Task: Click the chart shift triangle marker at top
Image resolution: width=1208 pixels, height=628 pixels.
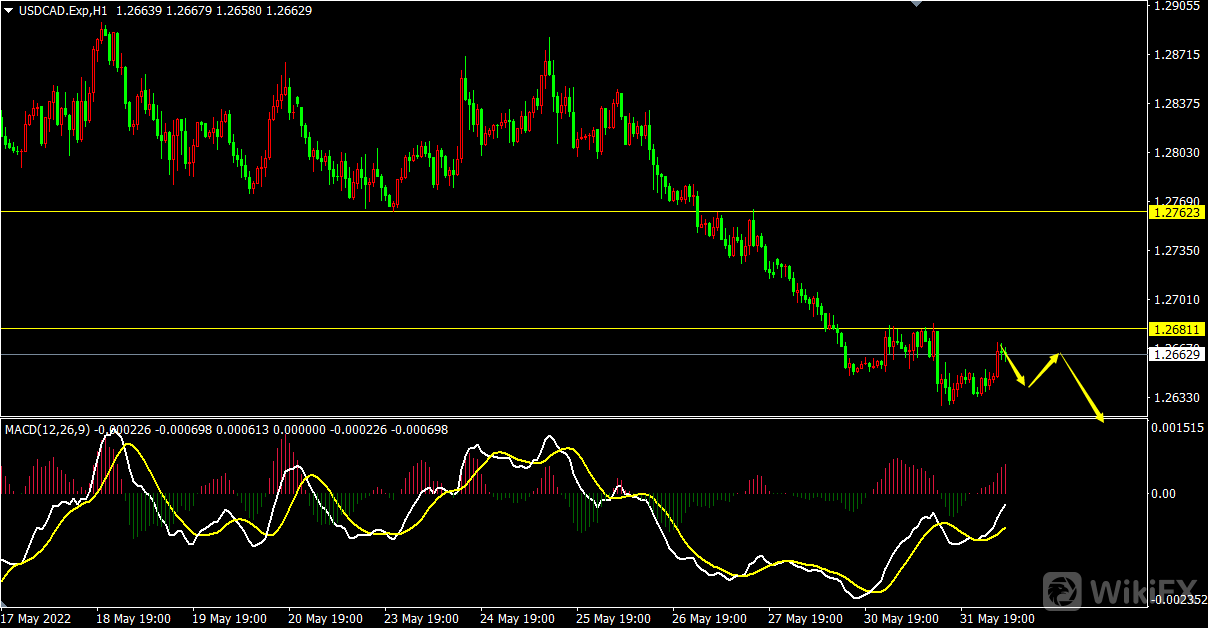Action: click(x=916, y=4)
